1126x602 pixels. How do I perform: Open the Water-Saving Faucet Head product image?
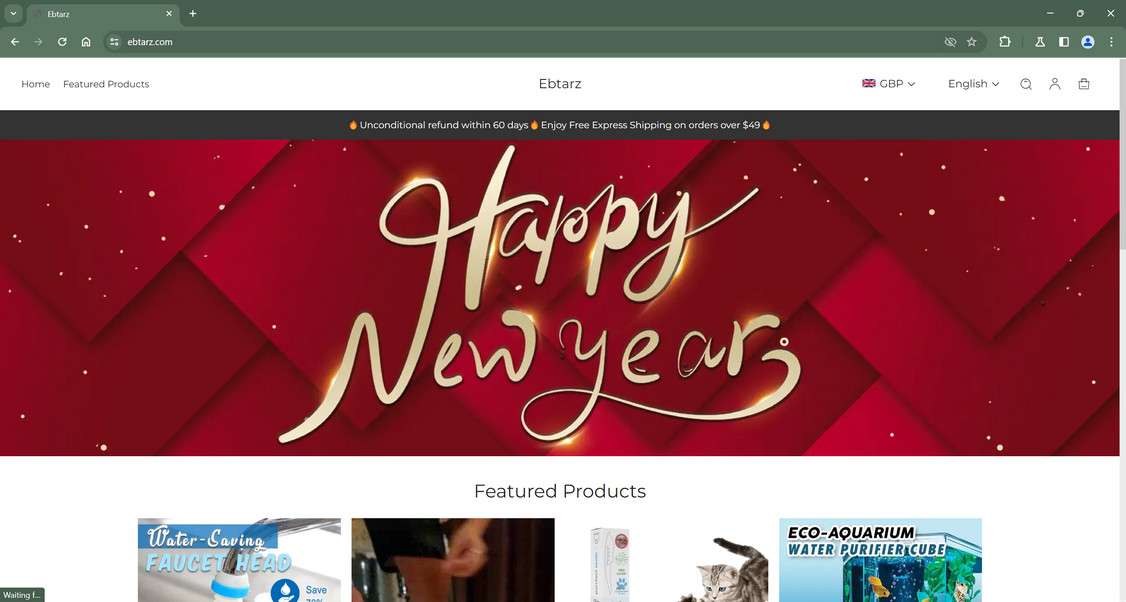click(x=239, y=560)
